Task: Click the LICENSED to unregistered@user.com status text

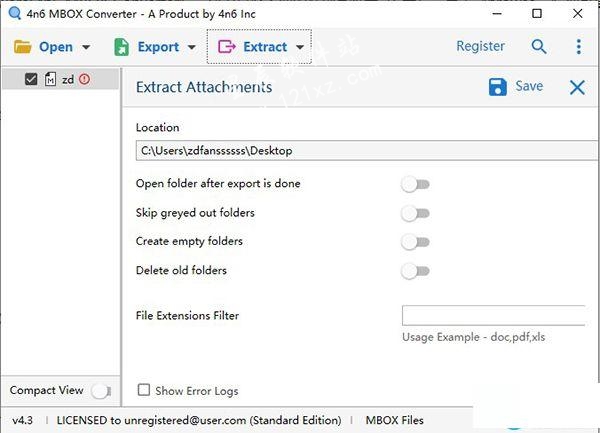Action: pyautogui.click(x=199, y=420)
